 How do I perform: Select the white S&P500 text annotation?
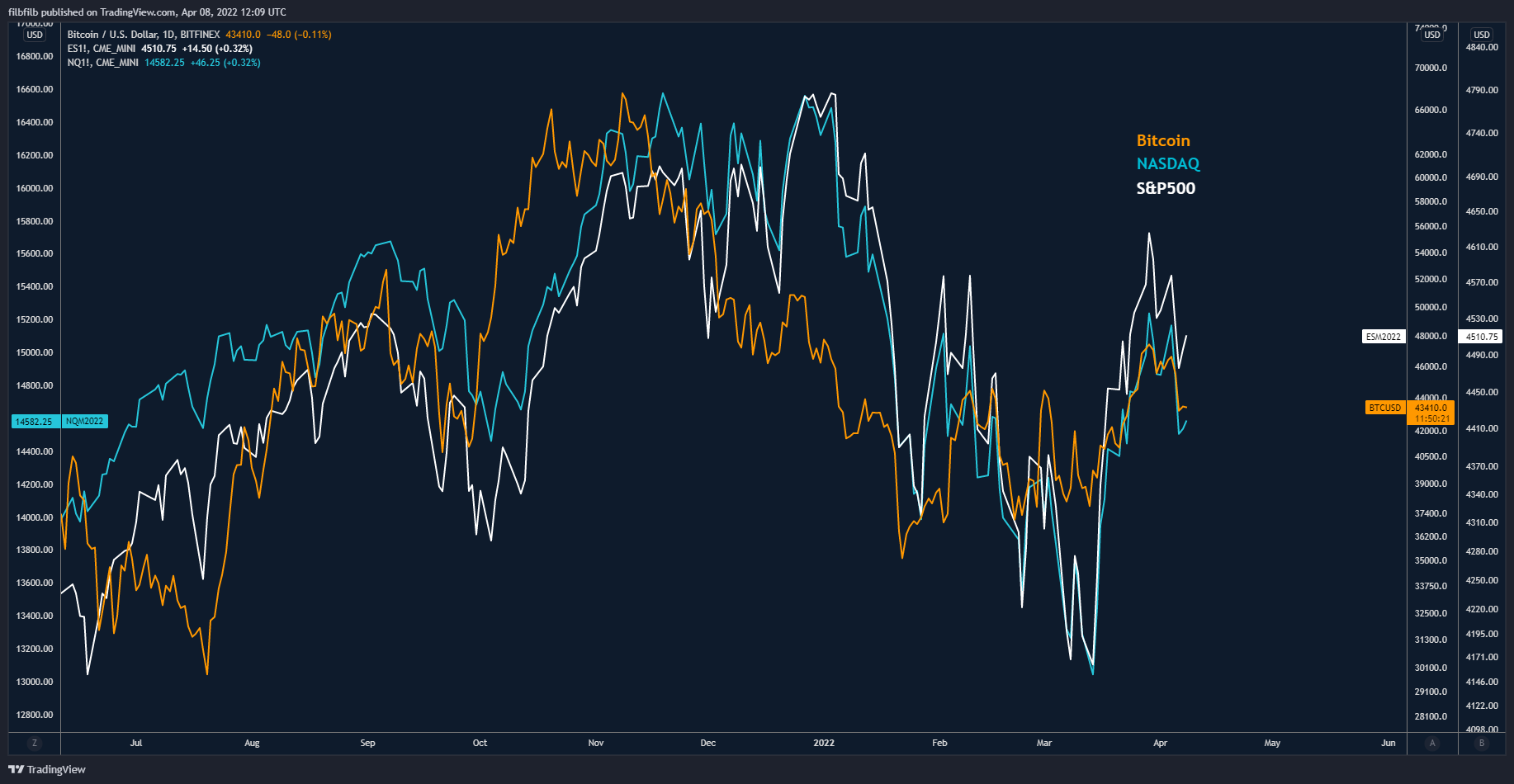pos(1166,188)
